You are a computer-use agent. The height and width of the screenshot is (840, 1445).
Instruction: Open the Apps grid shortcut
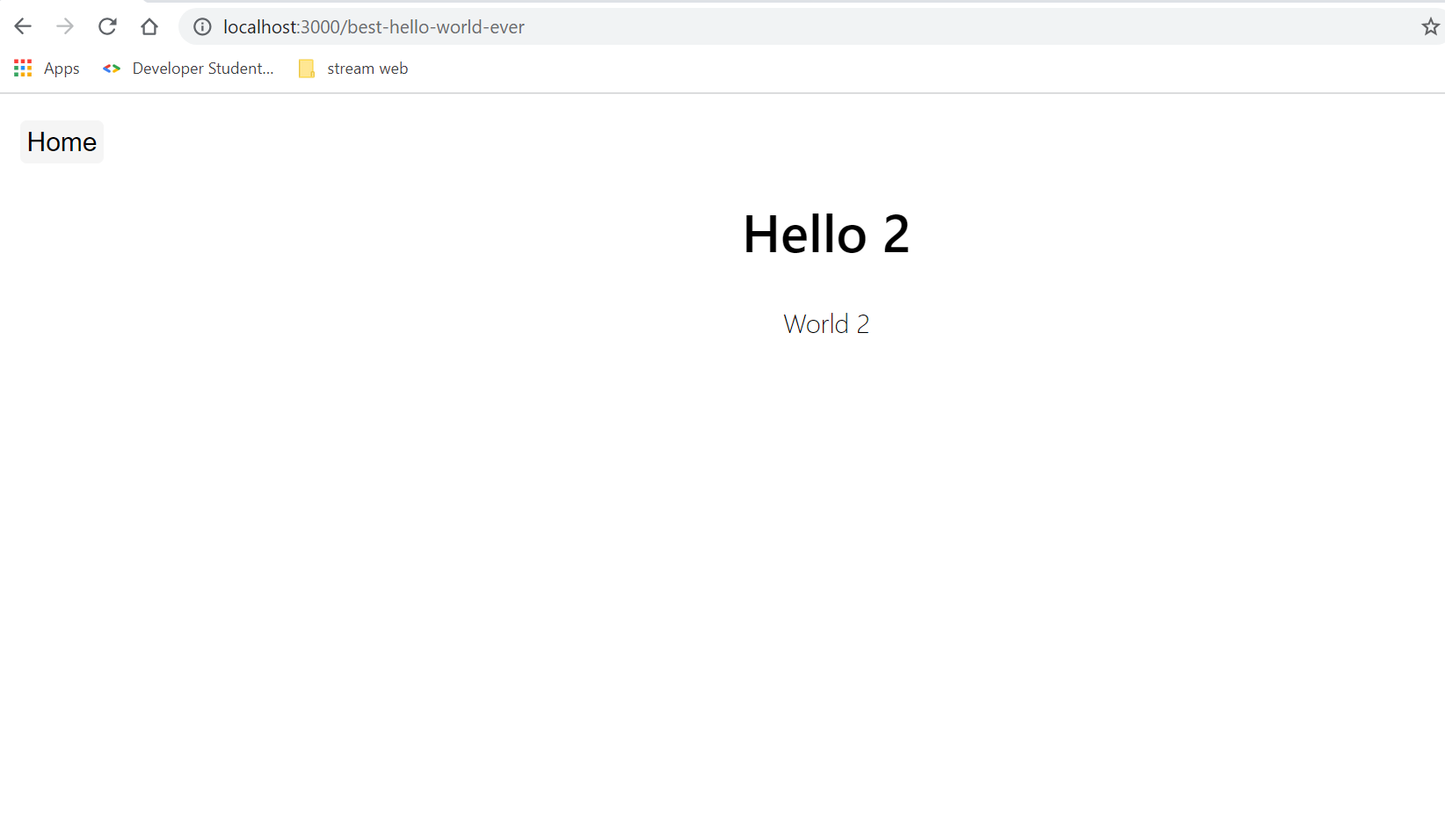tap(47, 69)
